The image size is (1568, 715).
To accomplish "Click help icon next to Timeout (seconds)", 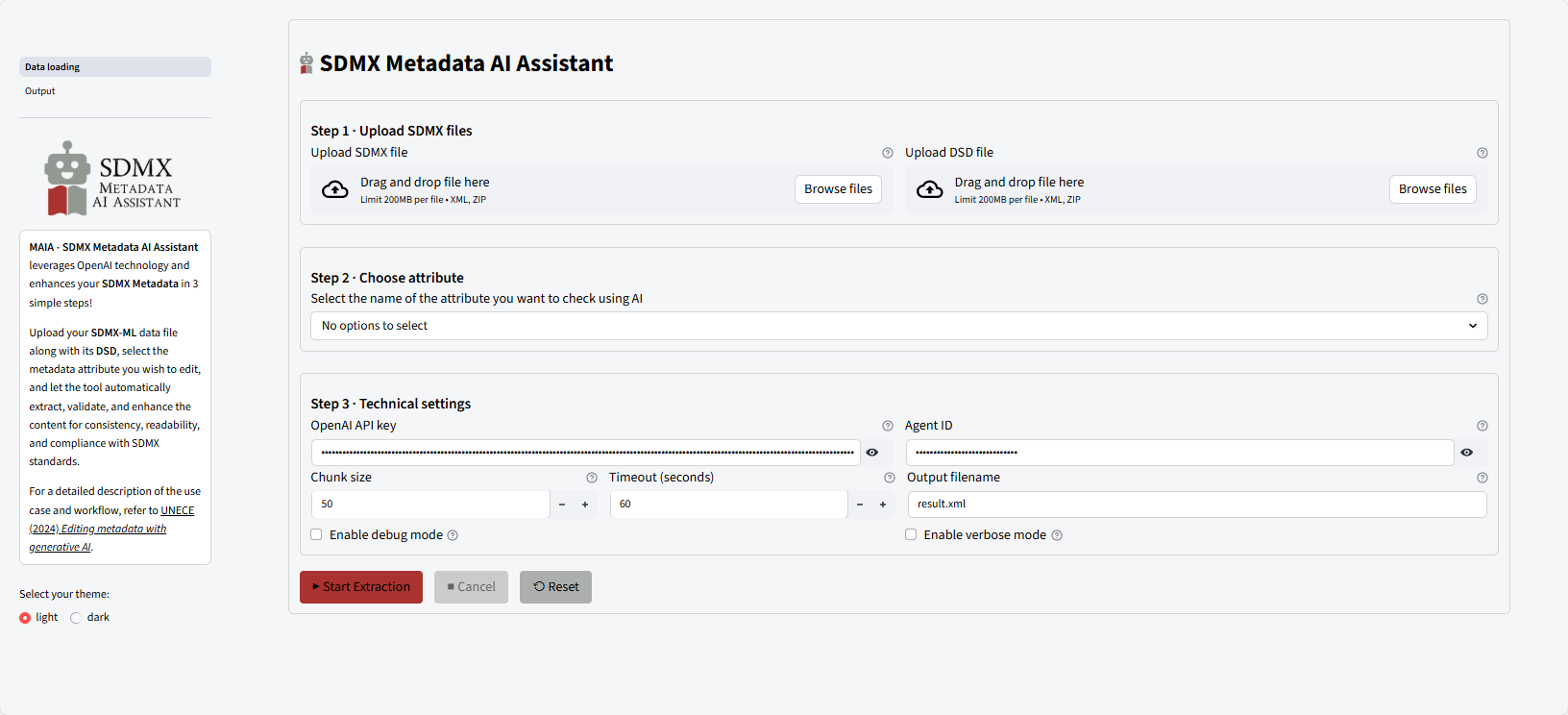I will click(x=889, y=478).
